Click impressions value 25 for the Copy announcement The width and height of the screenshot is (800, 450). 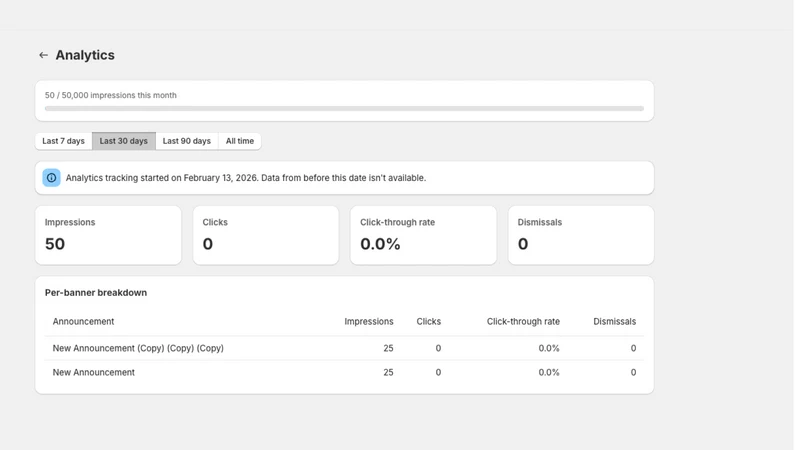[388, 348]
